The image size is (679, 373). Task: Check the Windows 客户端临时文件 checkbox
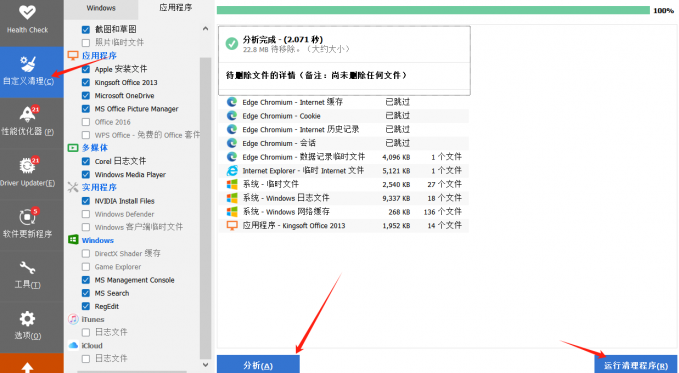(86, 227)
